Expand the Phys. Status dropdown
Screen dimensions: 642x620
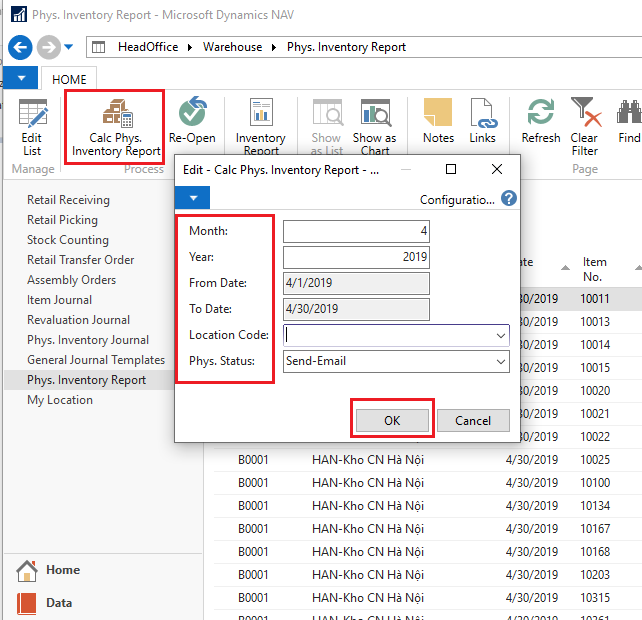(501, 362)
